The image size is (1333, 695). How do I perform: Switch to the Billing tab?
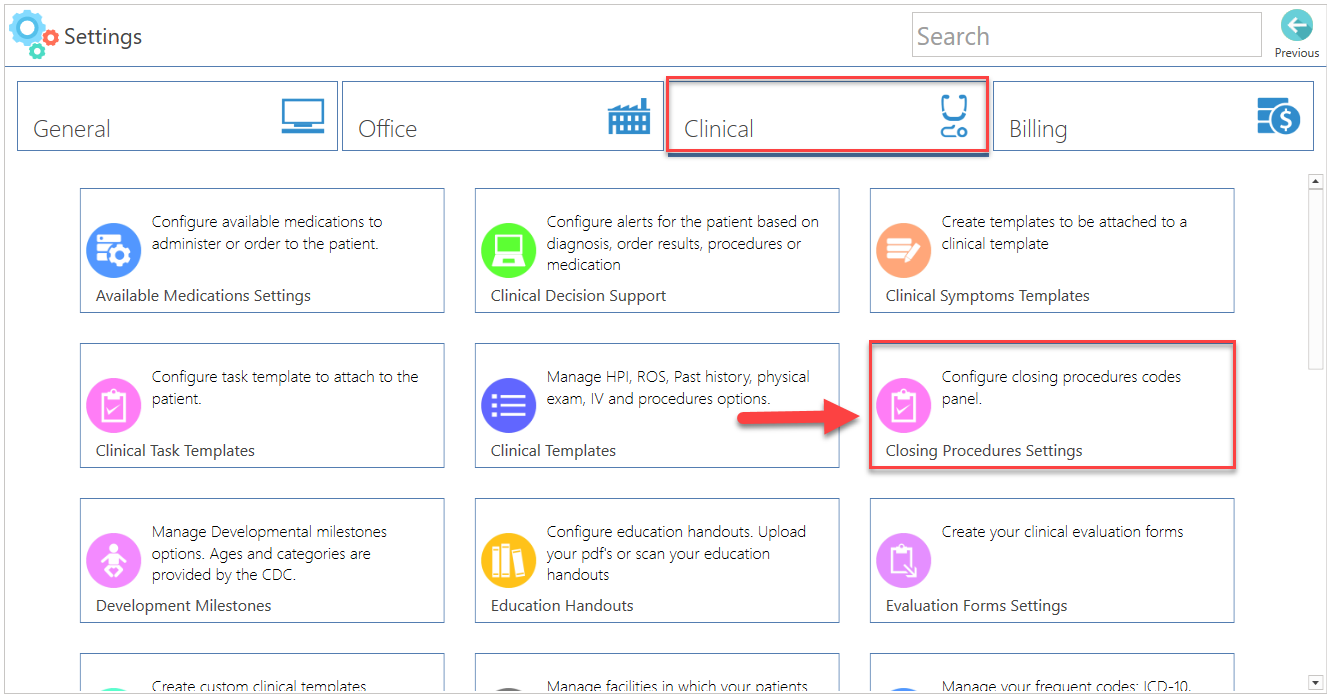(1153, 116)
